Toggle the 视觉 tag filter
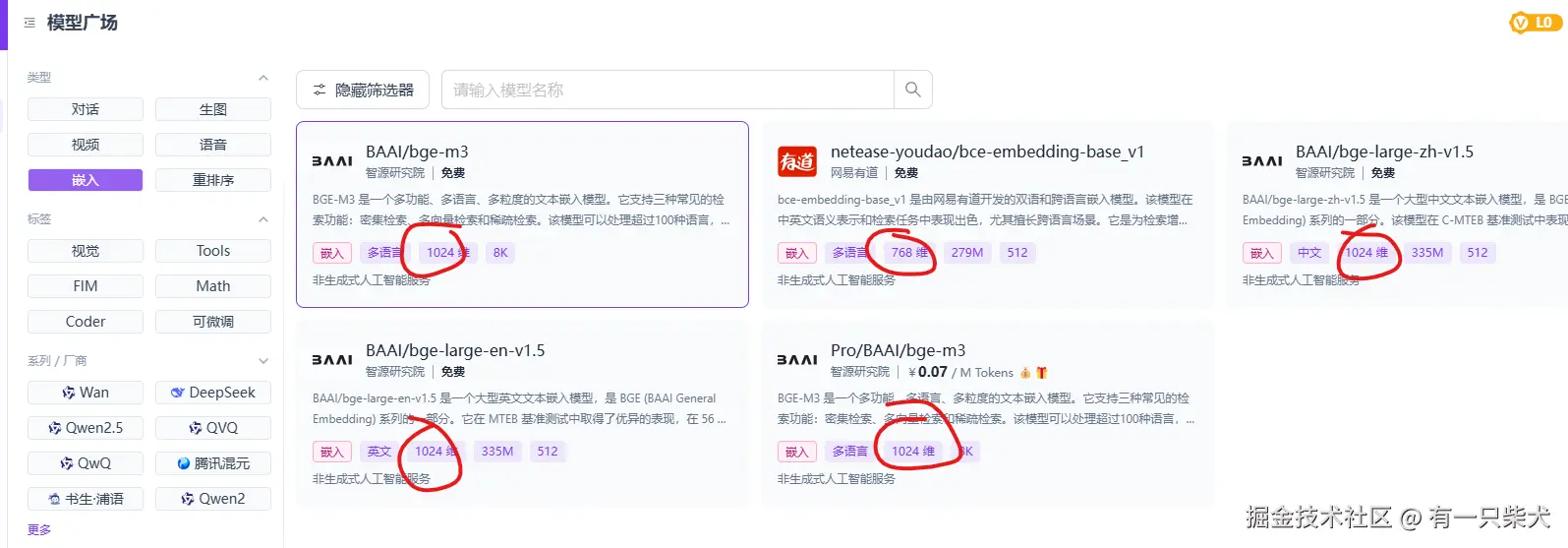 (x=86, y=251)
